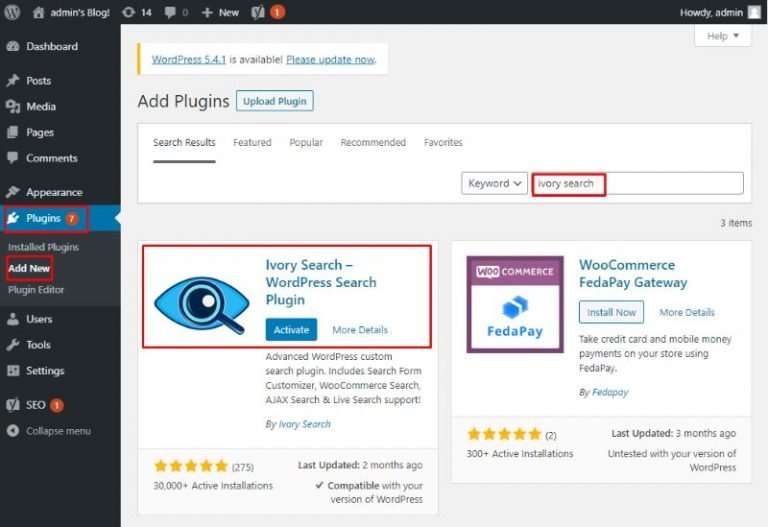The height and width of the screenshot is (527, 768).
Task: Switch to the Favorites tab
Action: [443, 143]
